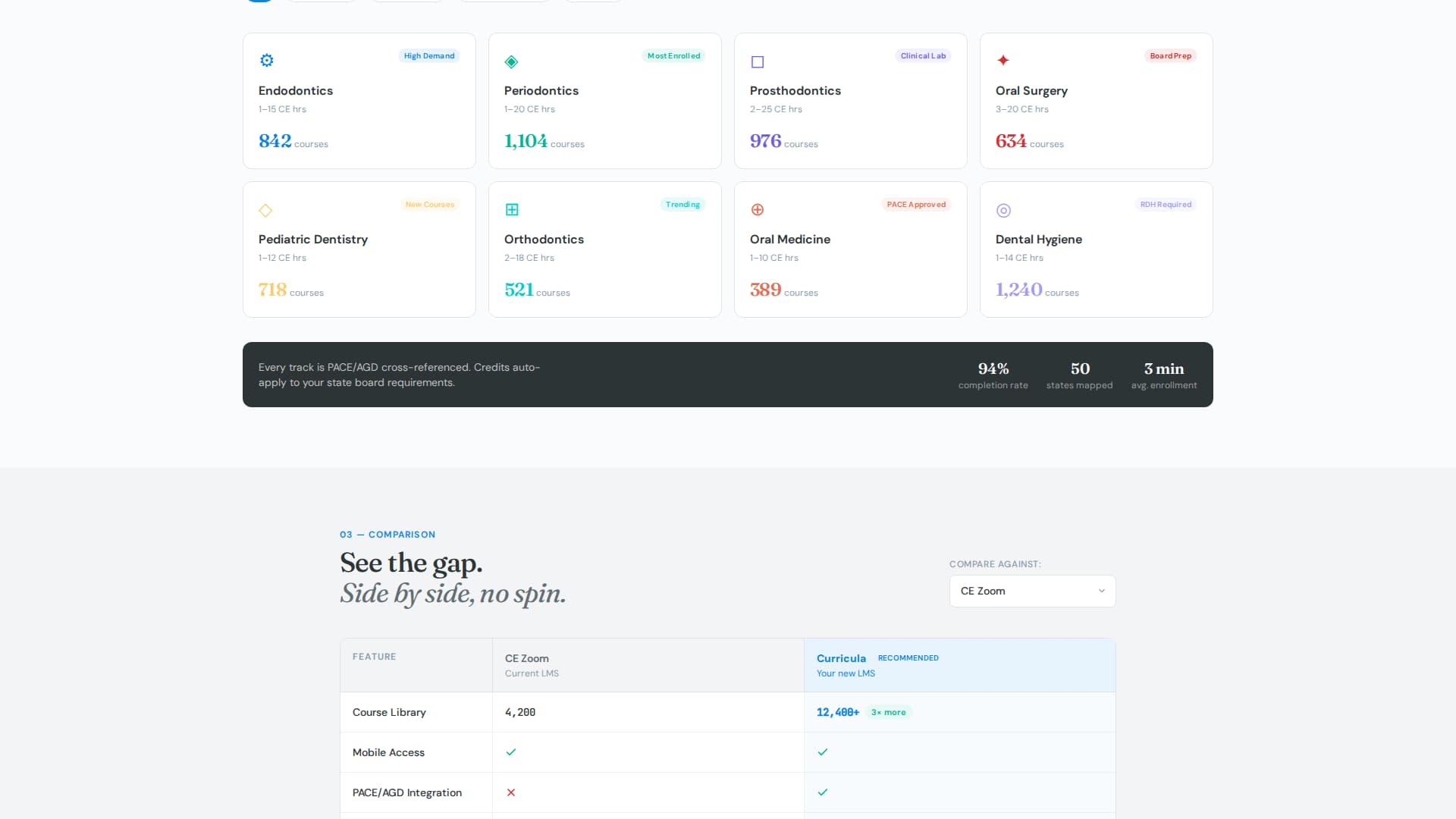Click the Most Enrolled badge
The width and height of the screenshot is (1456, 819).
click(x=673, y=55)
